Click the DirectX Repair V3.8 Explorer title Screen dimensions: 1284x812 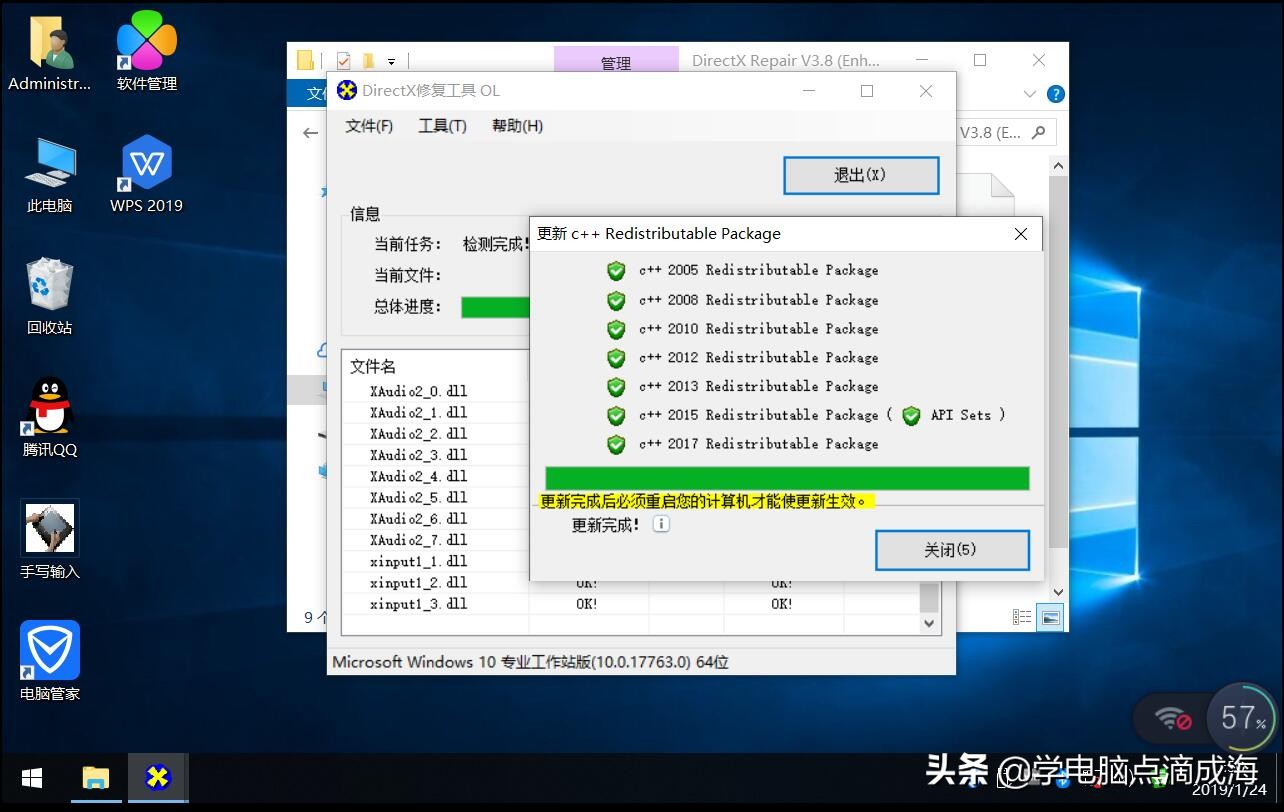coord(786,60)
